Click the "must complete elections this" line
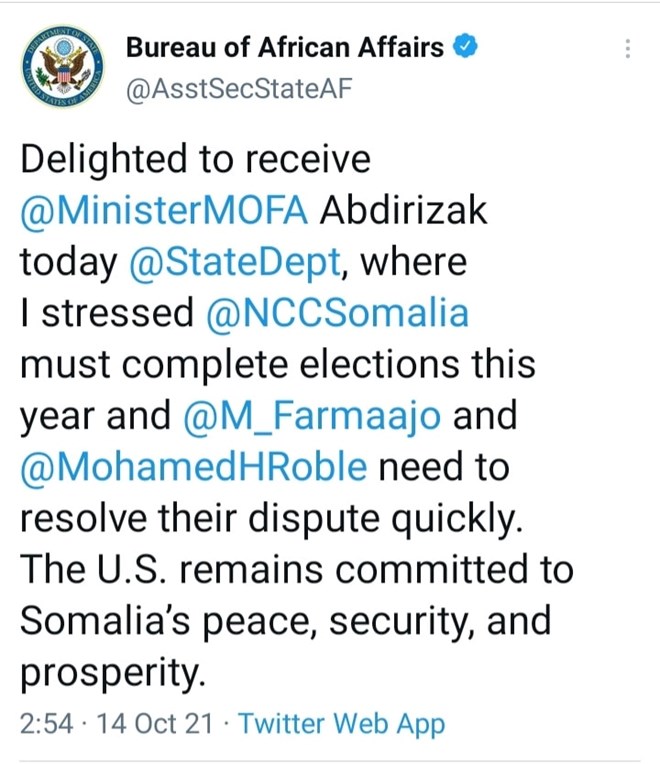The image size is (660, 764). [278, 364]
